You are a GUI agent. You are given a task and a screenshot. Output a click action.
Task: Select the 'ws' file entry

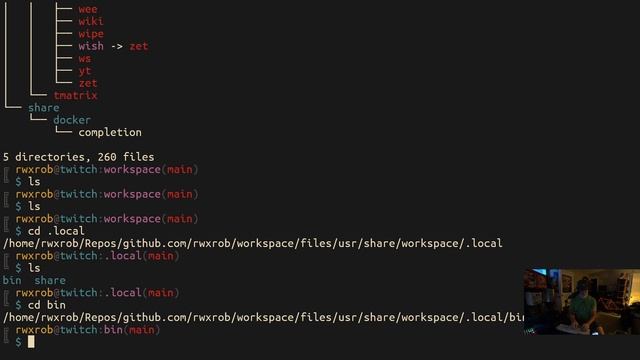click(x=84, y=58)
